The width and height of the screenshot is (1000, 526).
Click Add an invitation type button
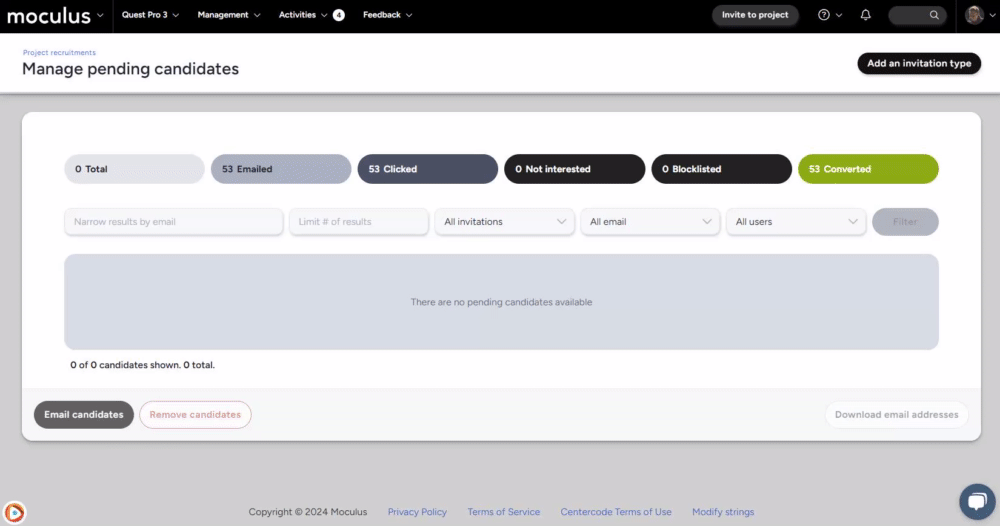click(919, 63)
